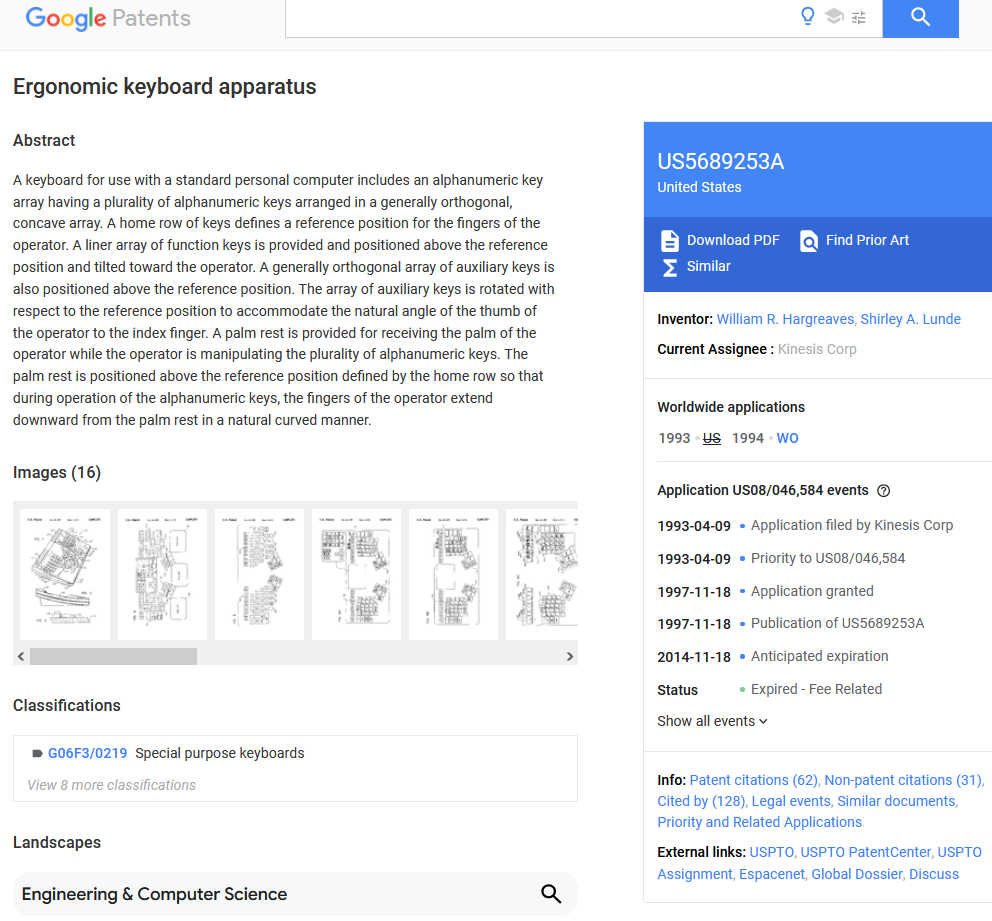The image size is (992, 921).
Task: Expand Show all events
Action: coord(712,721)
